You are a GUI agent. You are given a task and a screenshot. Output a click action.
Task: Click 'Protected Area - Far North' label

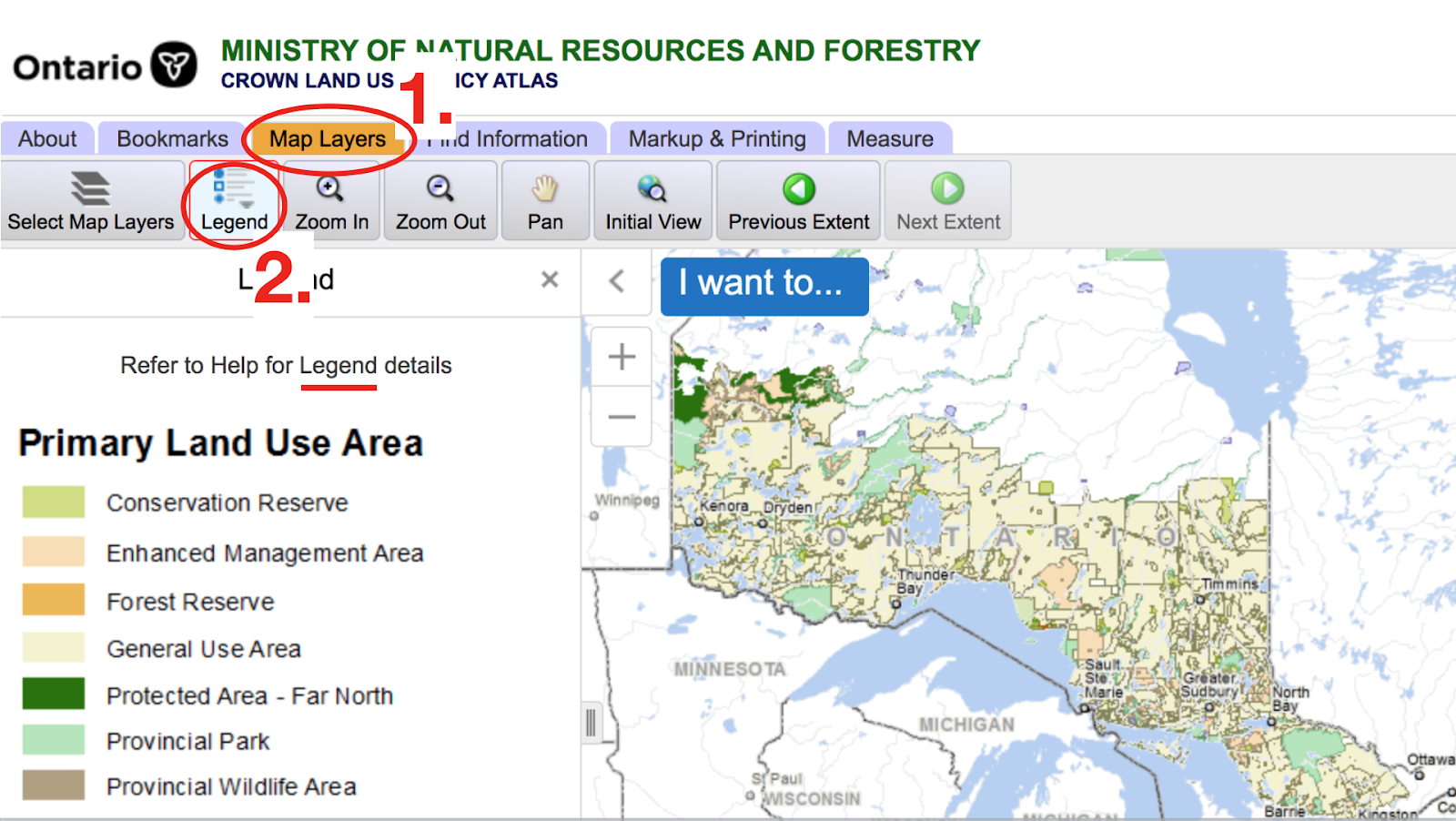pos(250,696)
